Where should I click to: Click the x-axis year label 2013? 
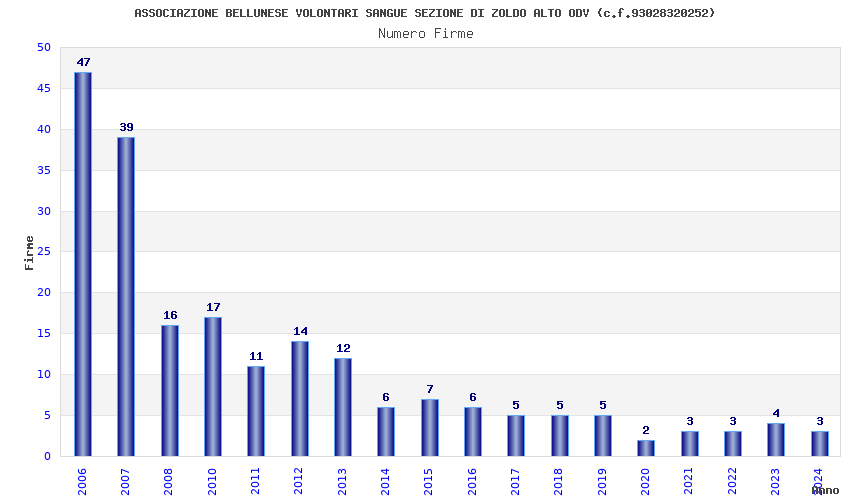click(343, 482)
